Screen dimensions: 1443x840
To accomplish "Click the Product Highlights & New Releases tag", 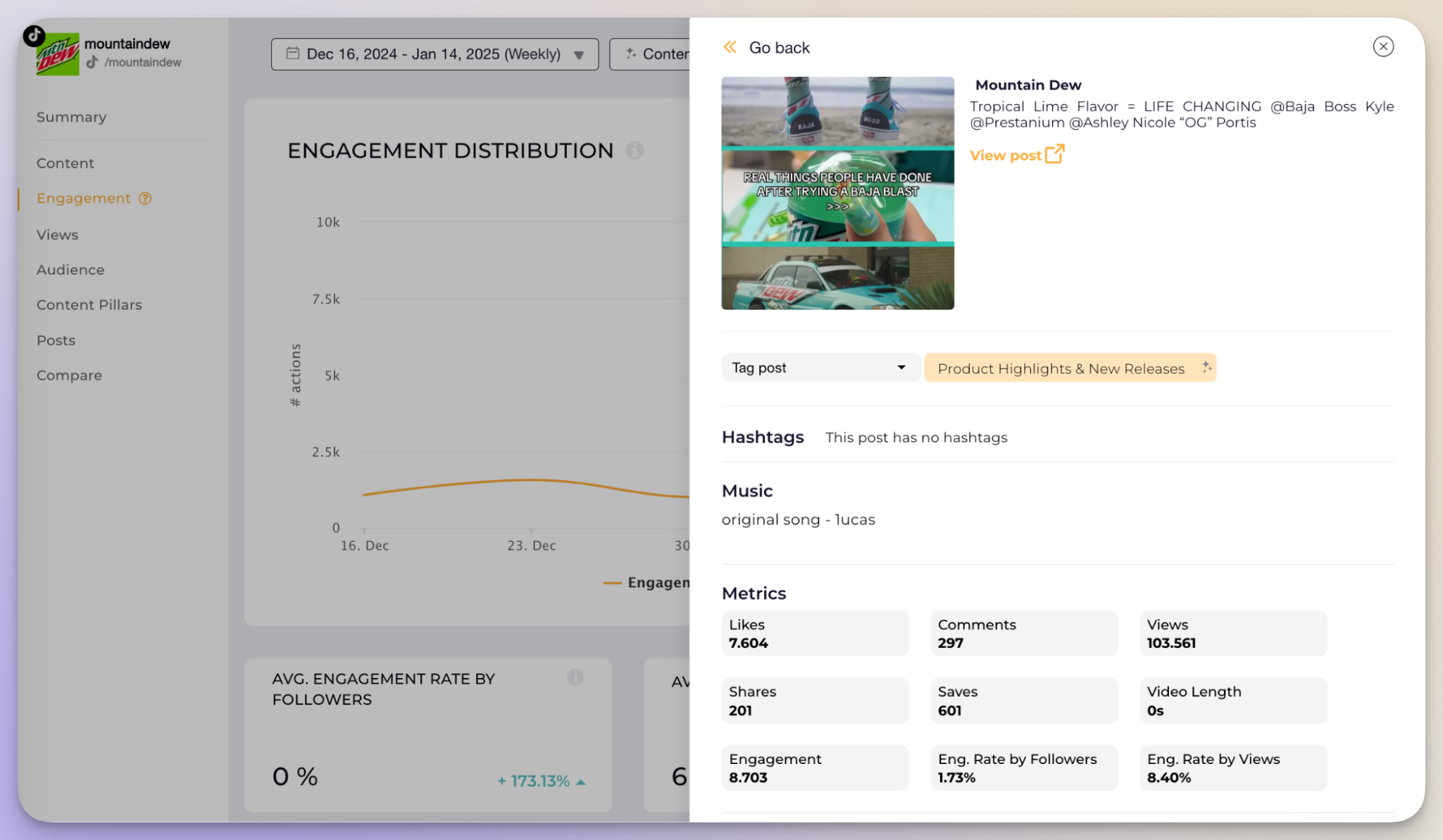I will pos(1070,368).
